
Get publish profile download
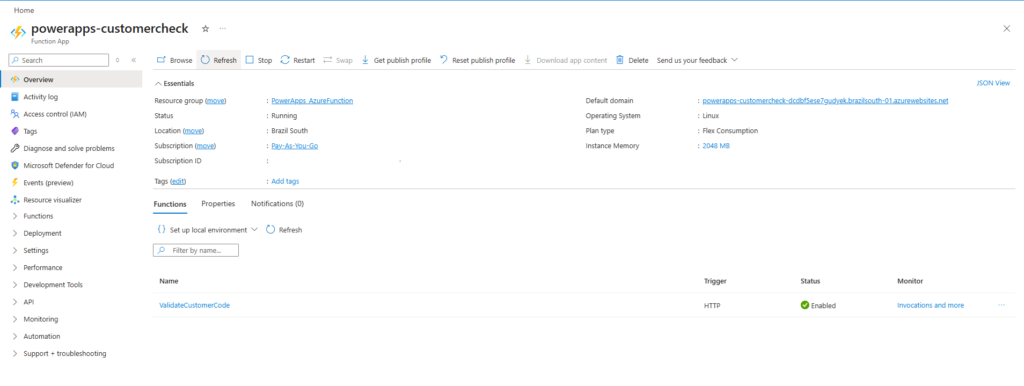click(x=396, y=60)
